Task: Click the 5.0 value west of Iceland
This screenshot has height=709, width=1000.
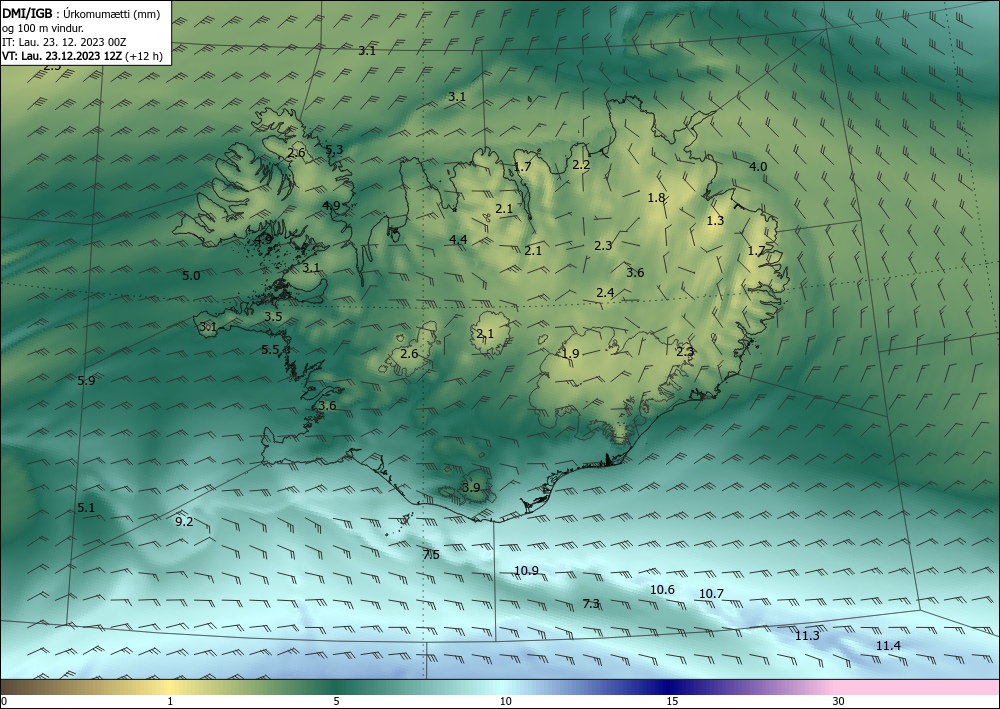Action: (x=191, y=275)
